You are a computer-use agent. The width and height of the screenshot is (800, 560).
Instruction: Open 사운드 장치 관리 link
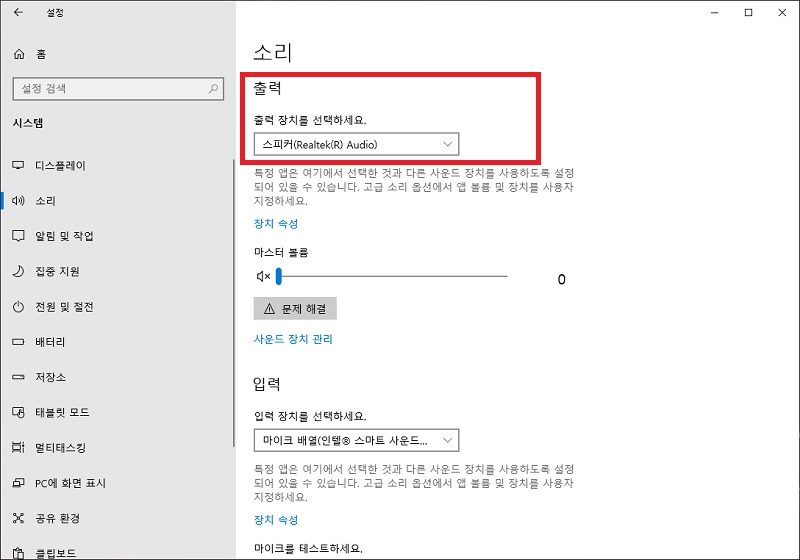[x=293, y=339]
